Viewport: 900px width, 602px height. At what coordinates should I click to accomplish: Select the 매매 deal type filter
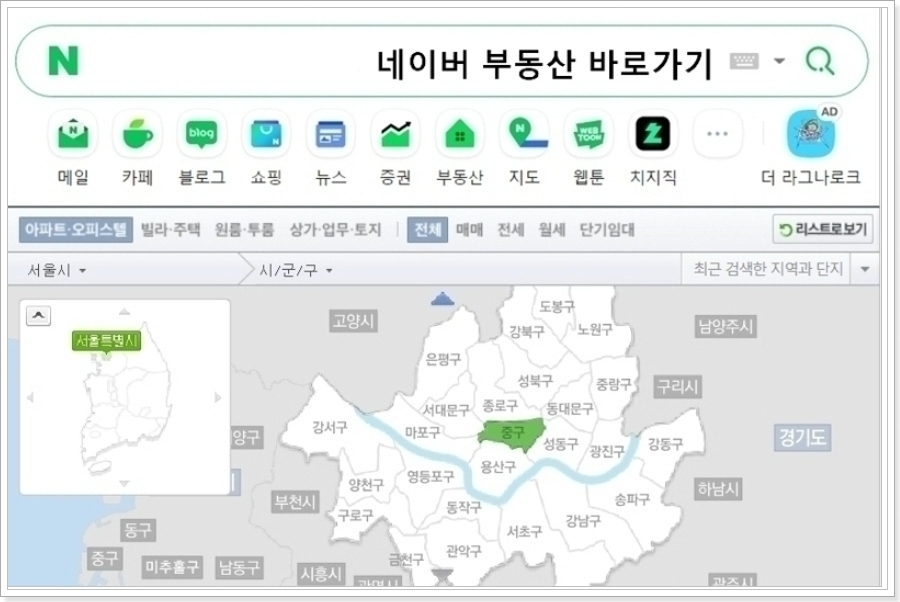[x=470, y=230]
